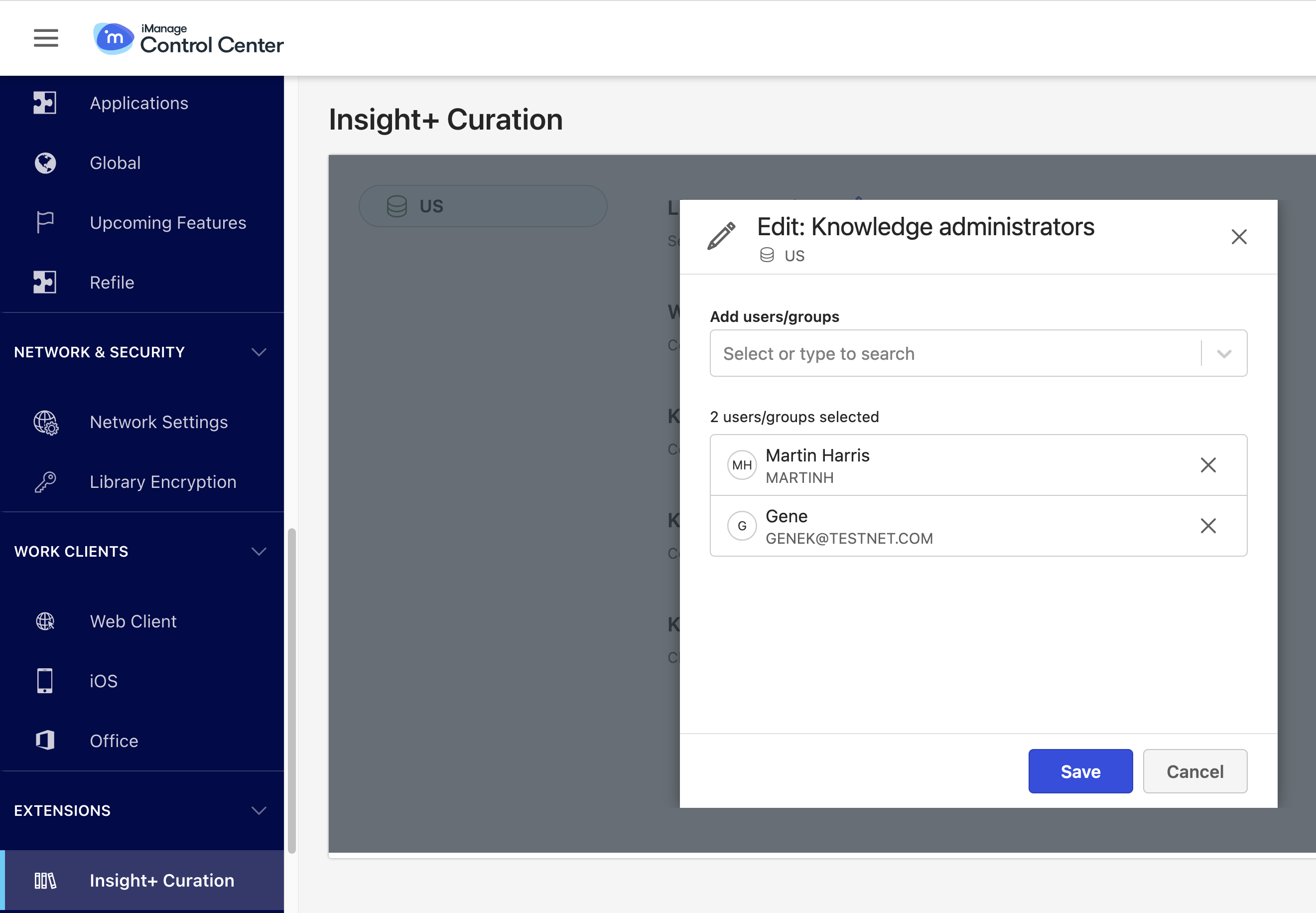This screenshot has height=913, width=1316.
Task: Collapse the Extensions section chevron
Action: [x=259, y=811]
